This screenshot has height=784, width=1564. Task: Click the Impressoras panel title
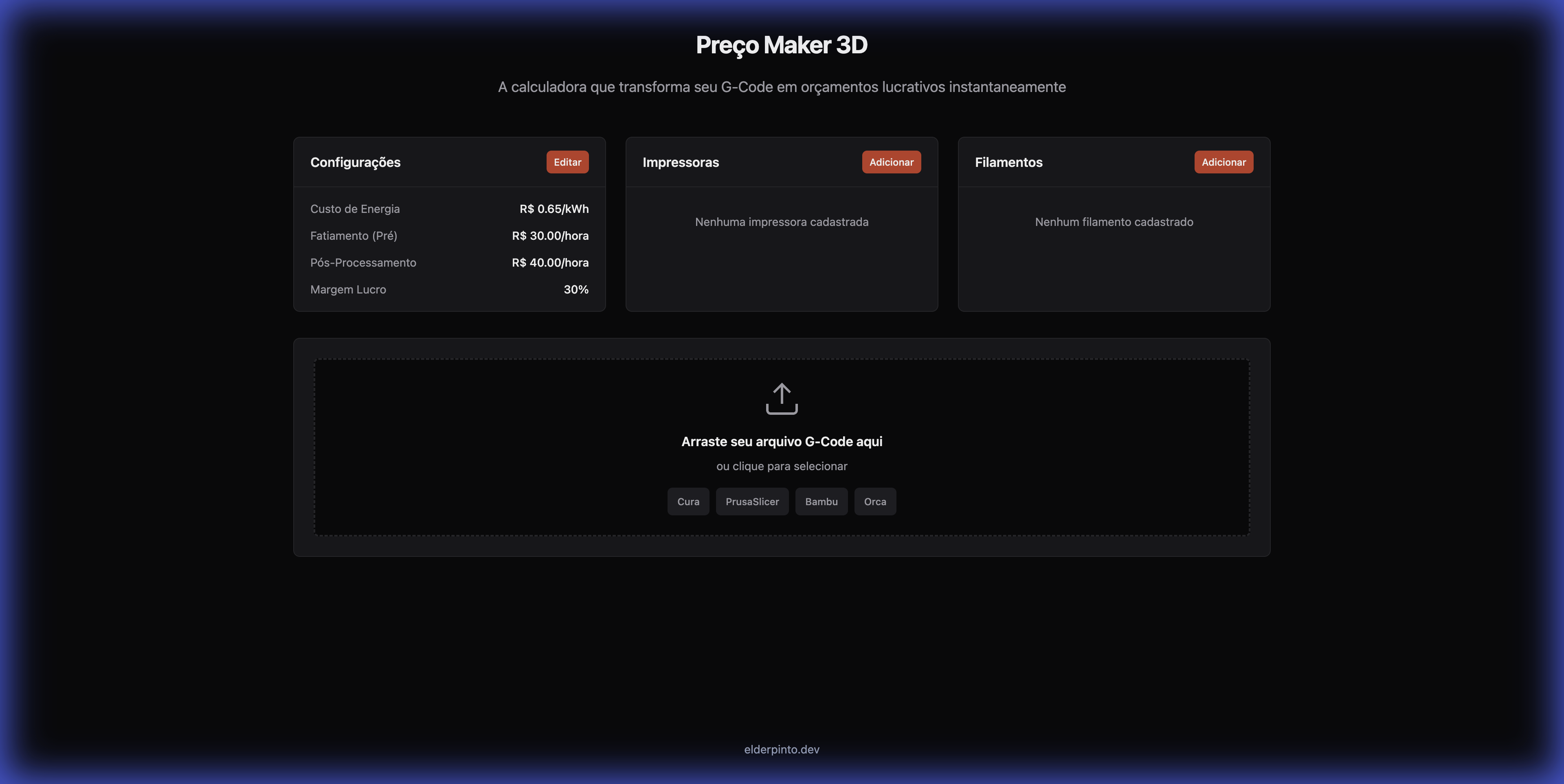(681, 162)
